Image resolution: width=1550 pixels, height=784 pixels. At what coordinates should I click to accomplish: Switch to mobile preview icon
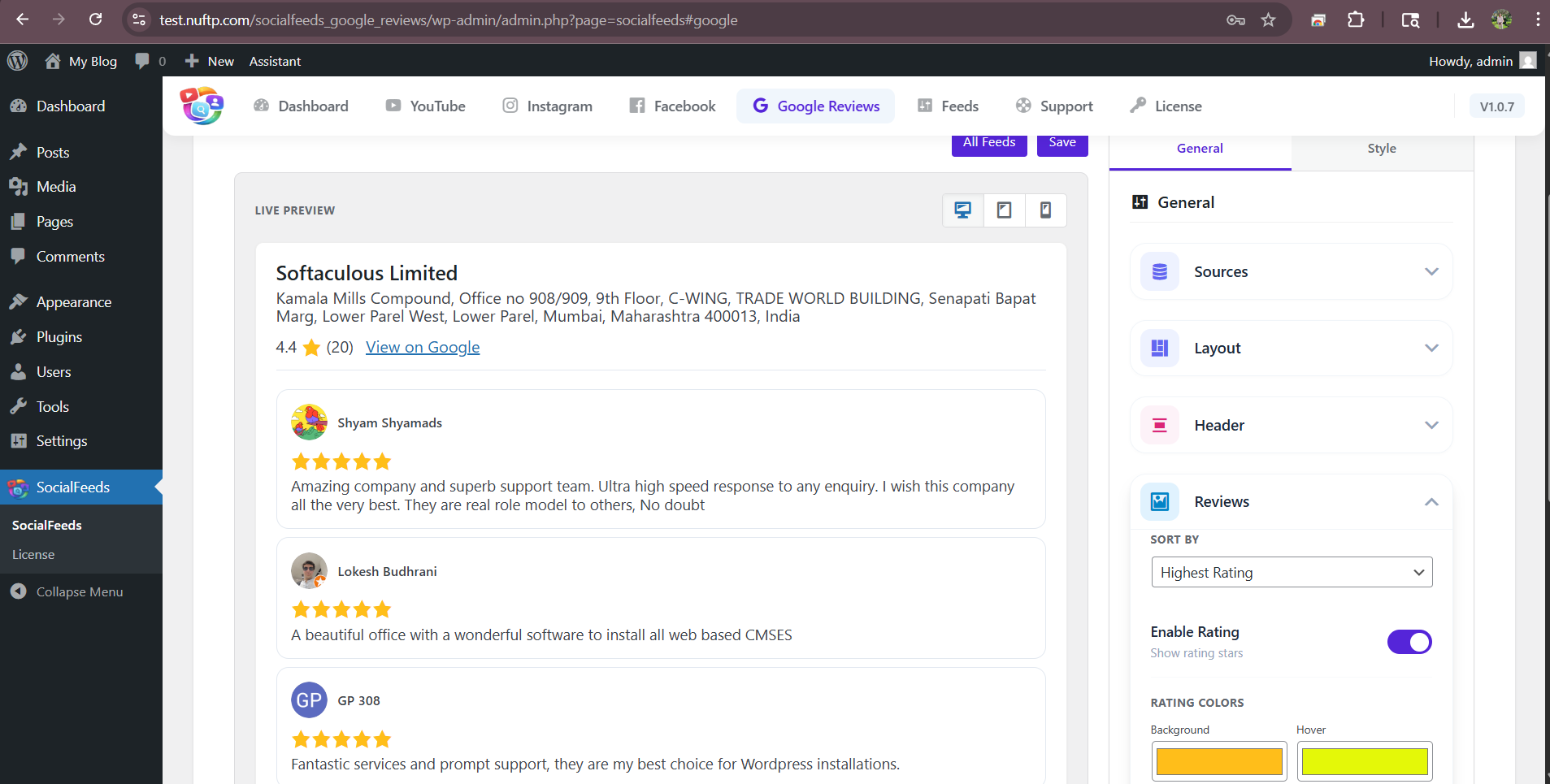click(1045, 210)
